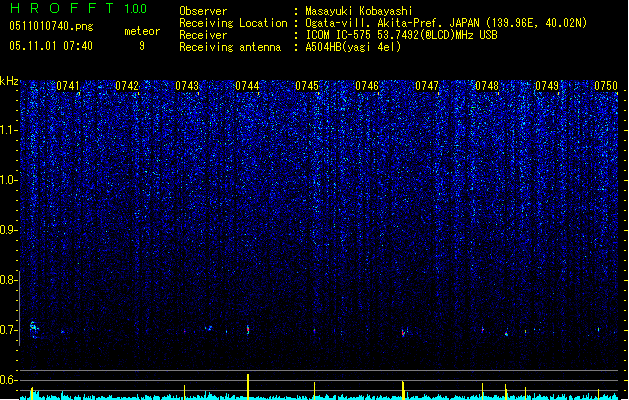Click the 0.9 kHz axis label

click(x=8, y=230)
